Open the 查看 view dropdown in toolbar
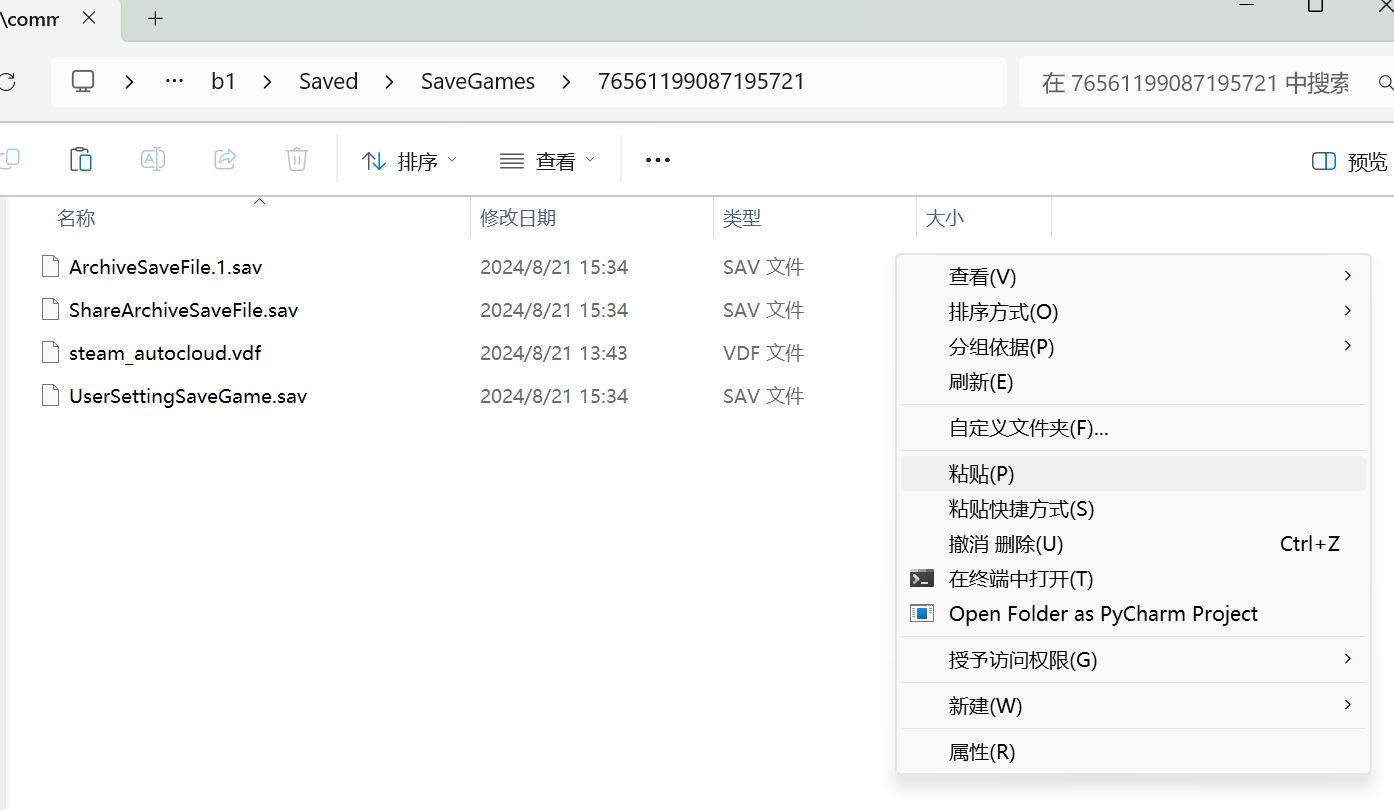1394x810 pixels. (x=547, y=161)
